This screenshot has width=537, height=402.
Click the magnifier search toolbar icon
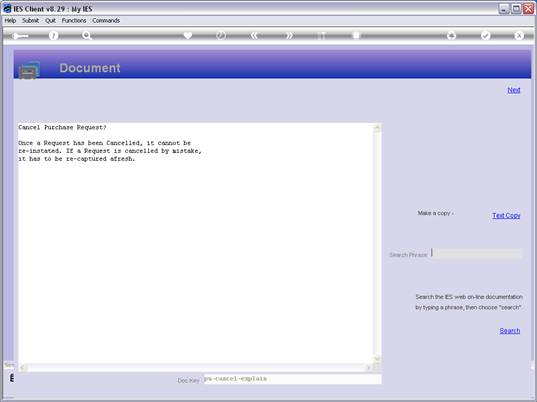(87, 36)
